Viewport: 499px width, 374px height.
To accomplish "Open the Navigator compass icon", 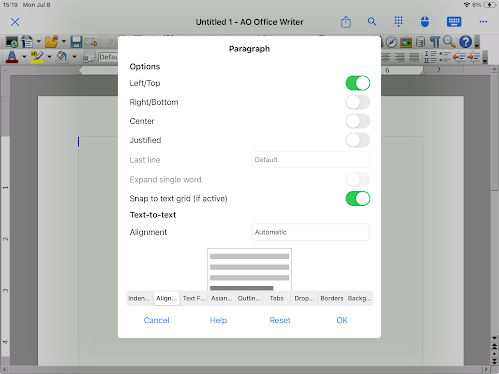I will pos(391,42).
